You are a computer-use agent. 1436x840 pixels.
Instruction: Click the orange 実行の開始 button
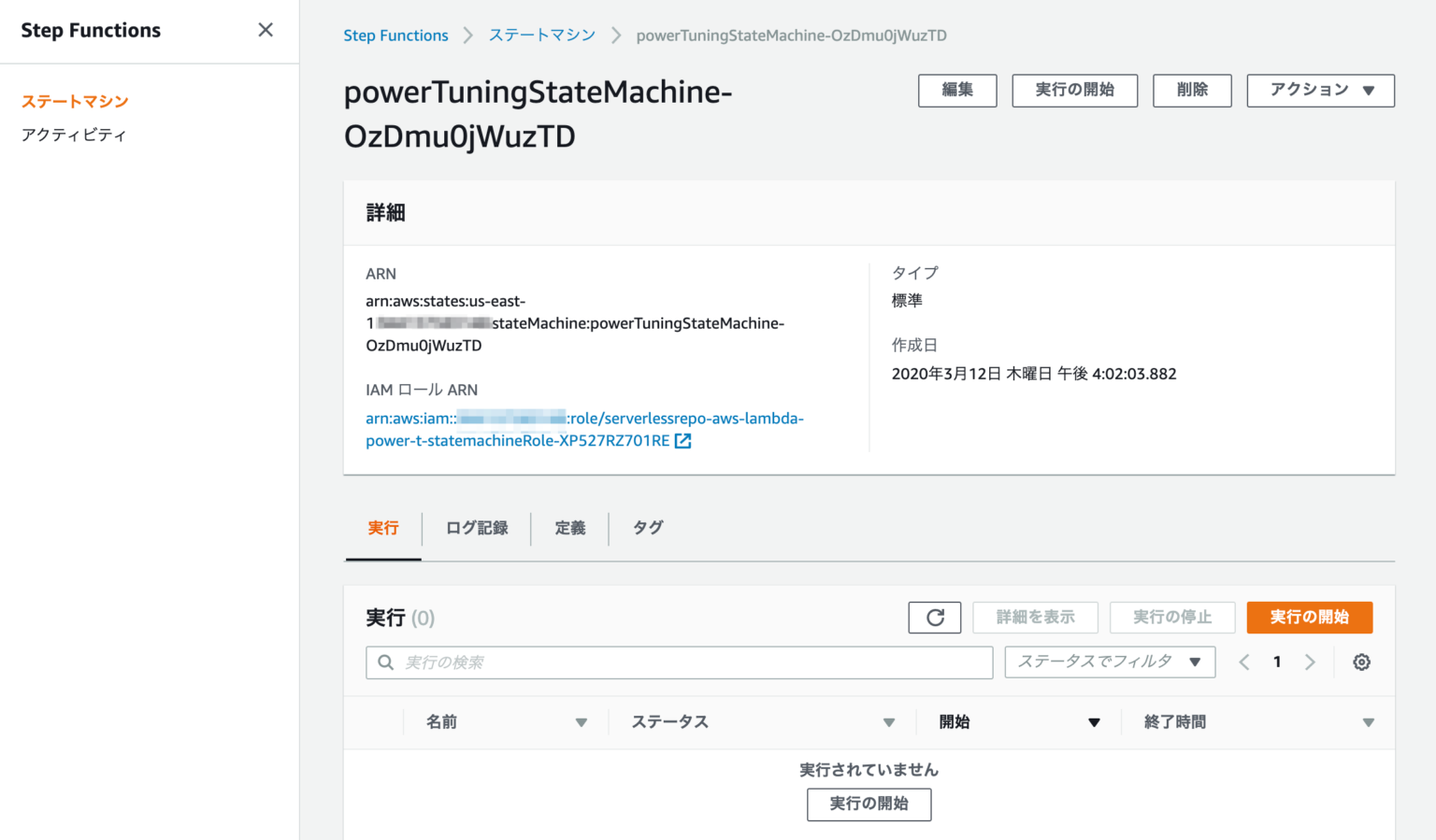coord(1309,617)
